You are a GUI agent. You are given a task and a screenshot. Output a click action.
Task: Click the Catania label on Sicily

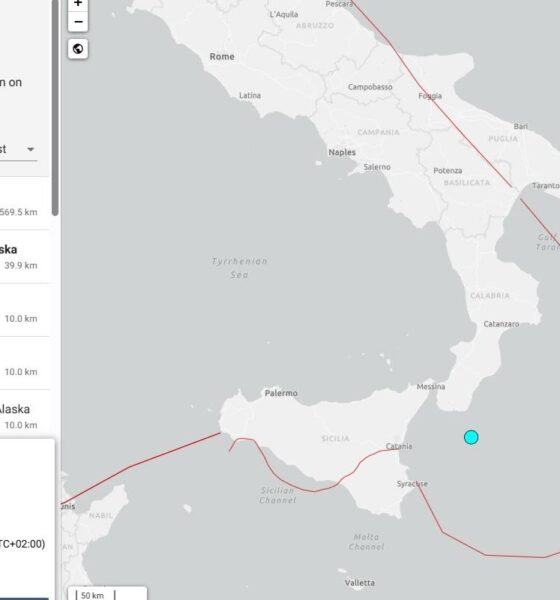pos(399,446)
